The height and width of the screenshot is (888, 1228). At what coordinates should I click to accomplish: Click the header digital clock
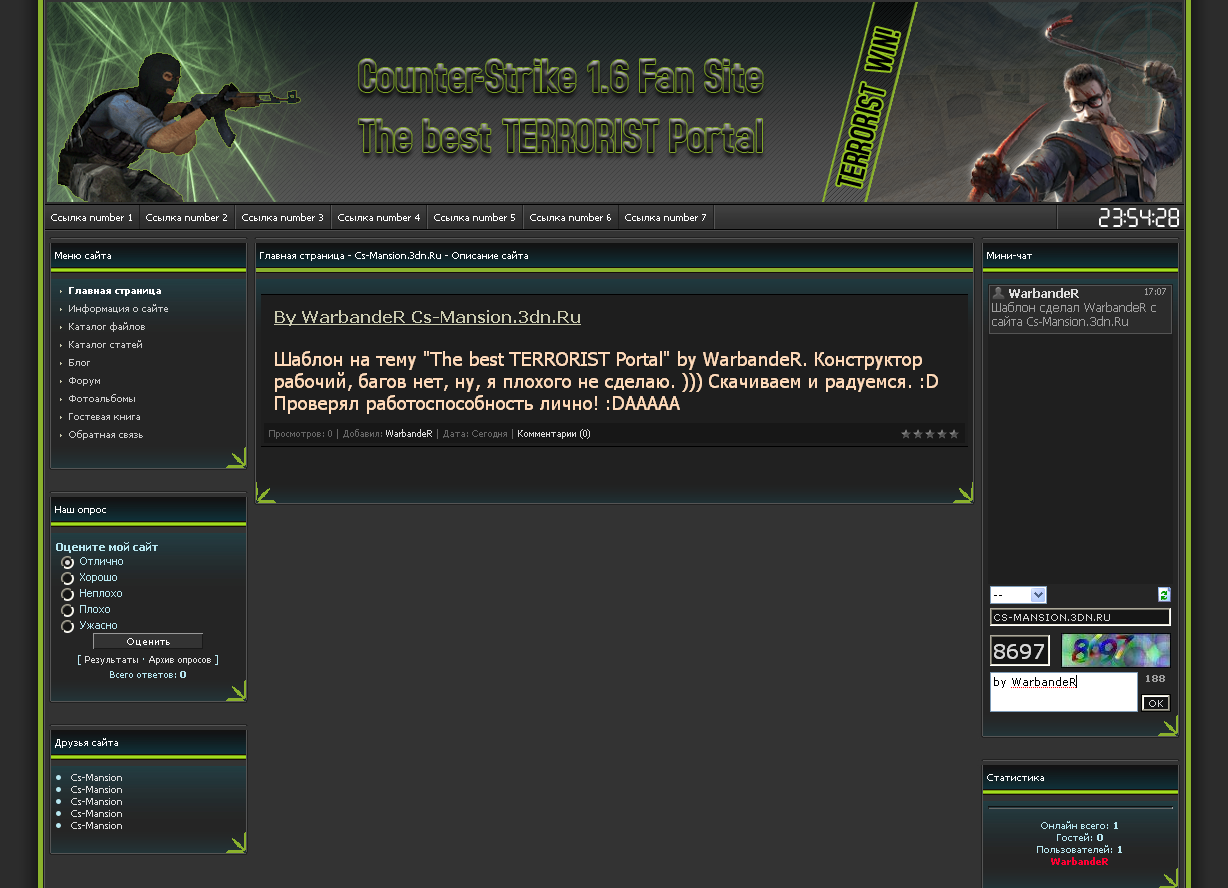click(1139, 217)
